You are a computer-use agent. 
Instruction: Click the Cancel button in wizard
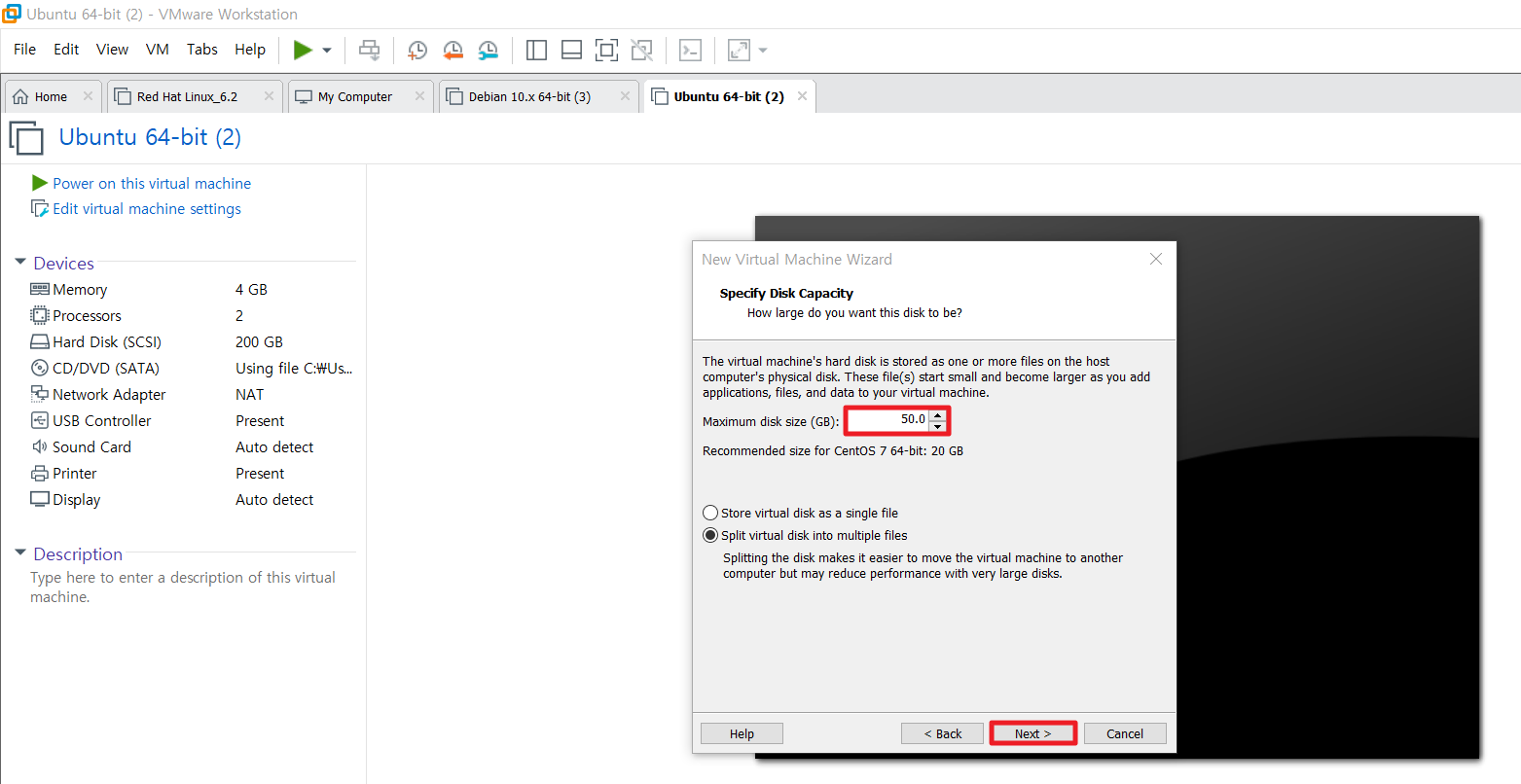[1125, 733]
